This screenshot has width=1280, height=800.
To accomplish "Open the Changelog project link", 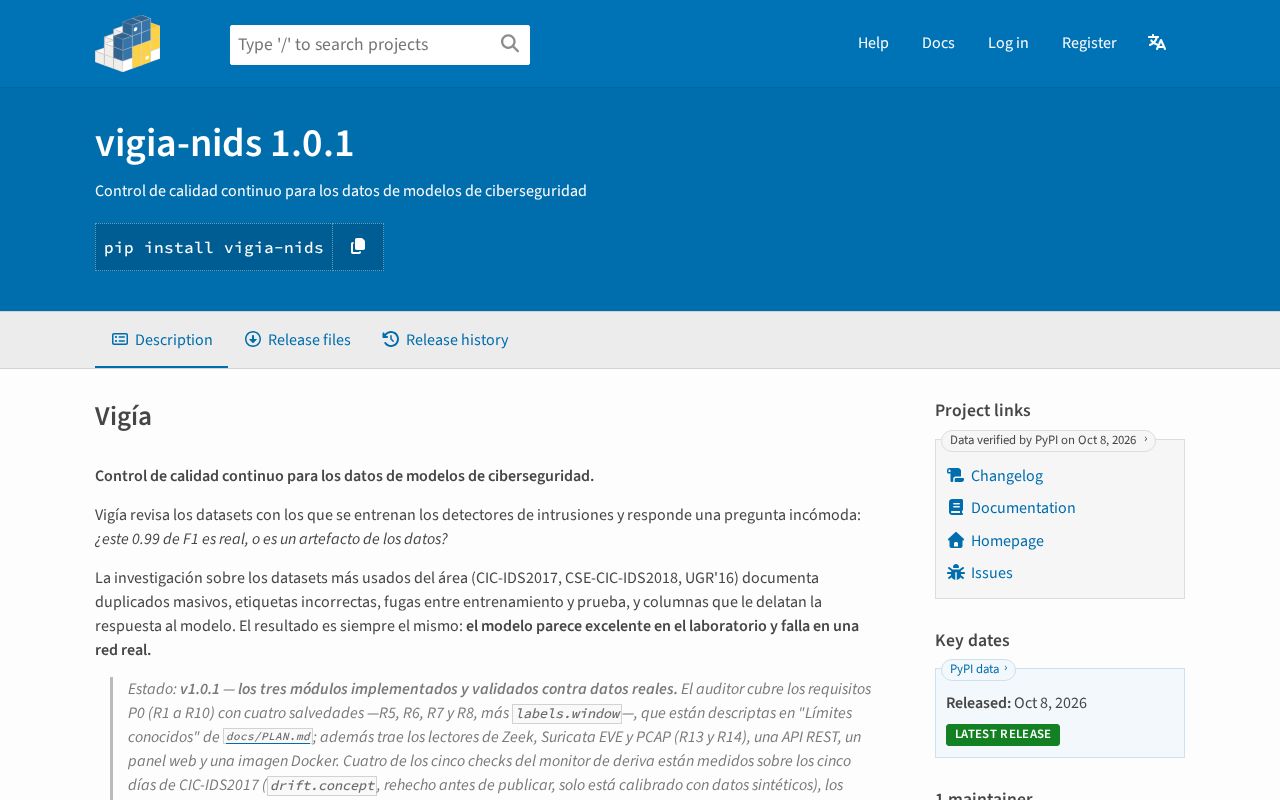I will tap(1007, 476).
